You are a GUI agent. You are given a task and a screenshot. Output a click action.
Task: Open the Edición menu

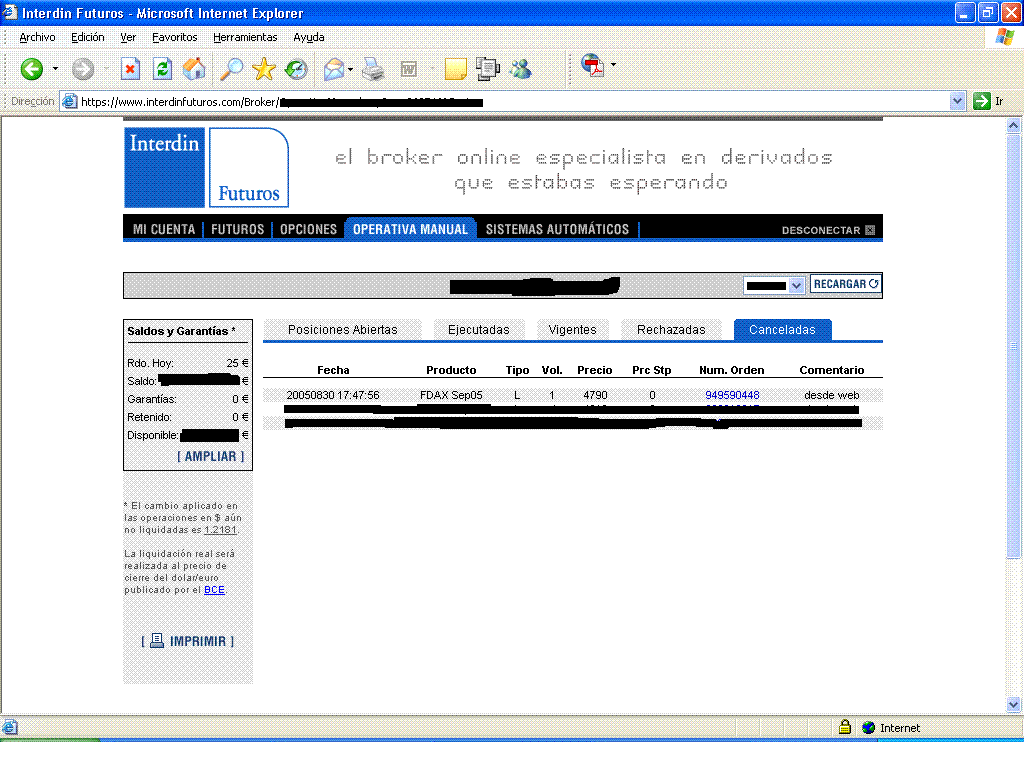click(x=88, y=37)
